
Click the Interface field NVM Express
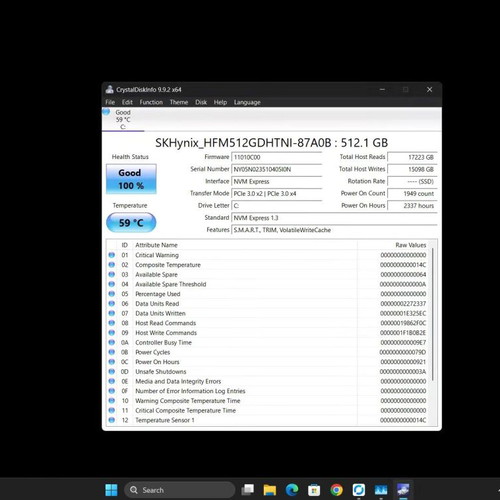[277, 181]
